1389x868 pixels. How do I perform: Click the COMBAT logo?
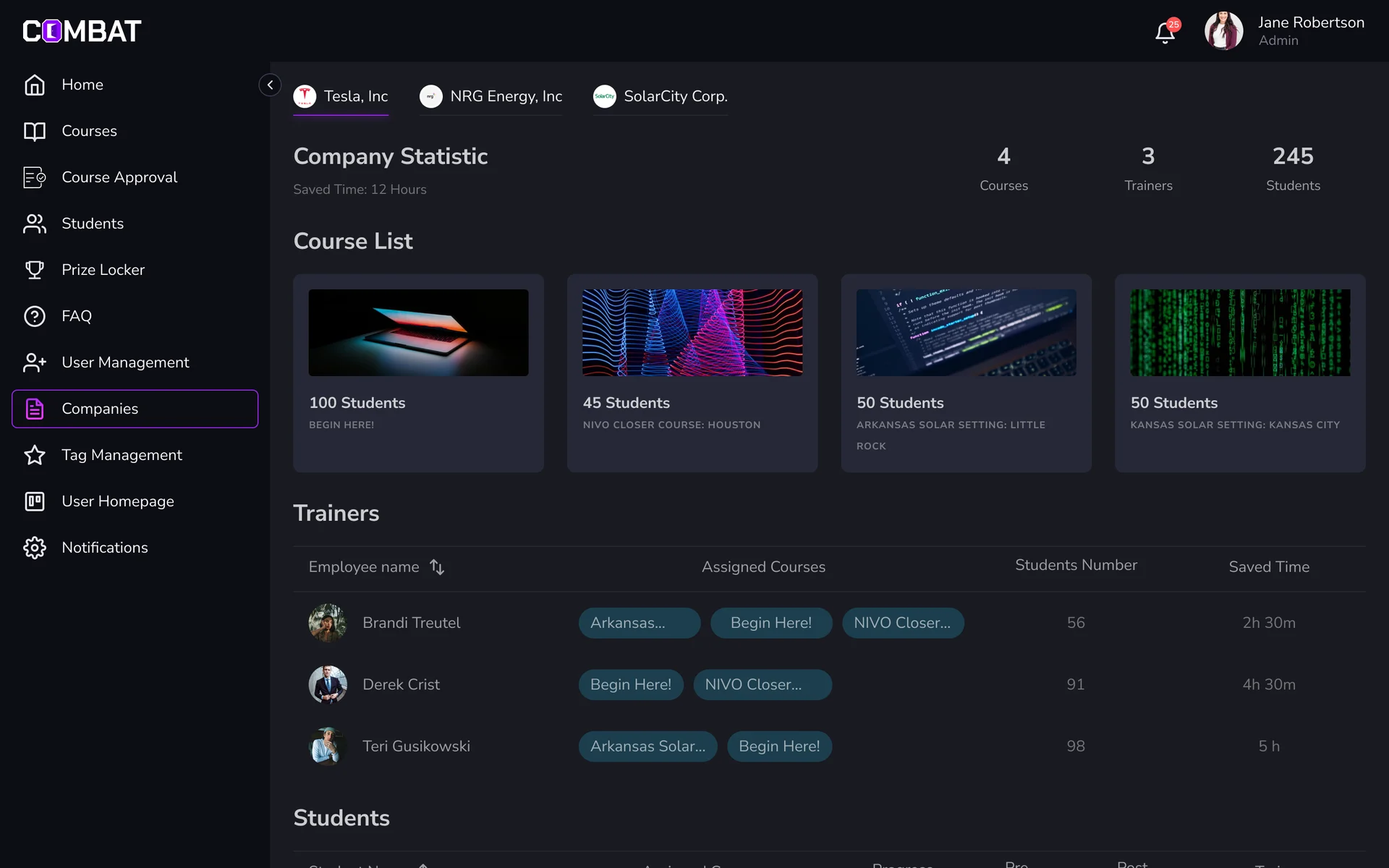tap(82, 31)
